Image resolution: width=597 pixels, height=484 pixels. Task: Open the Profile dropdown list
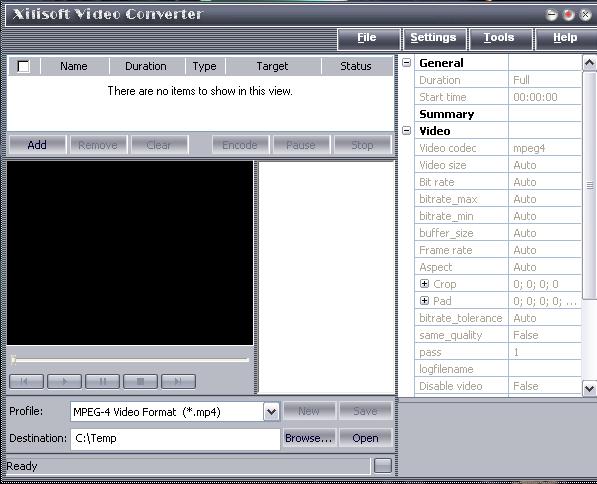click(271, 412)
